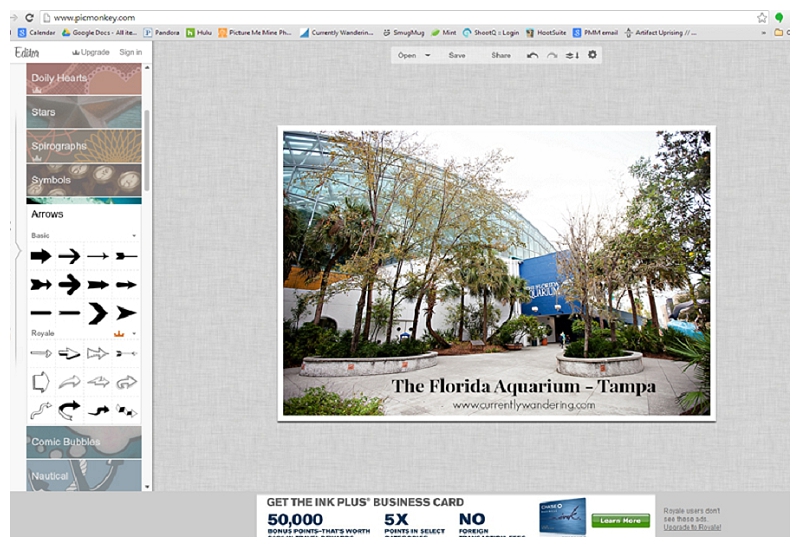The width and height of the screenshot is (800, 547).
Task: Select the large chevron arrow shape
Action: pos(98,312)
